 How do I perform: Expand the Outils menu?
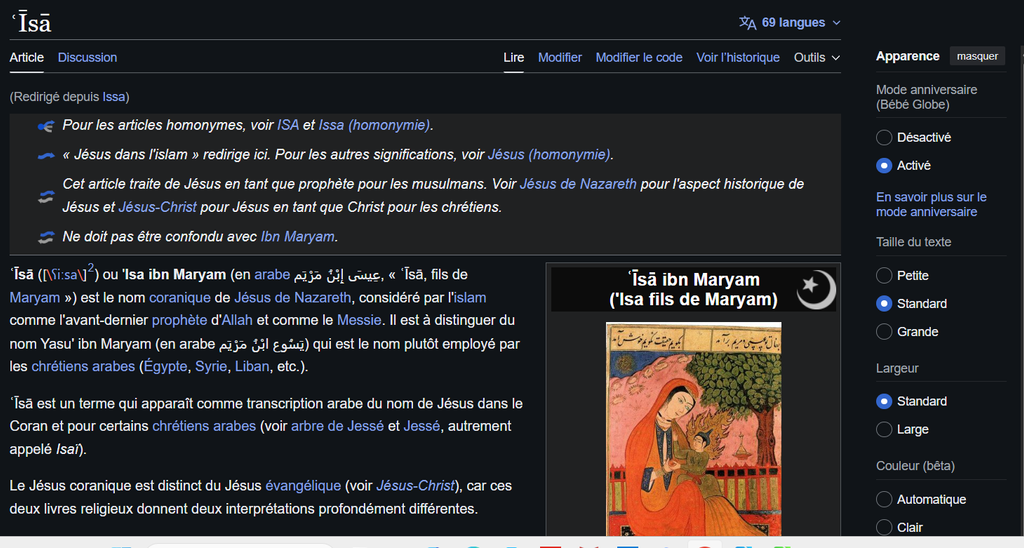(x=816, y=57)
